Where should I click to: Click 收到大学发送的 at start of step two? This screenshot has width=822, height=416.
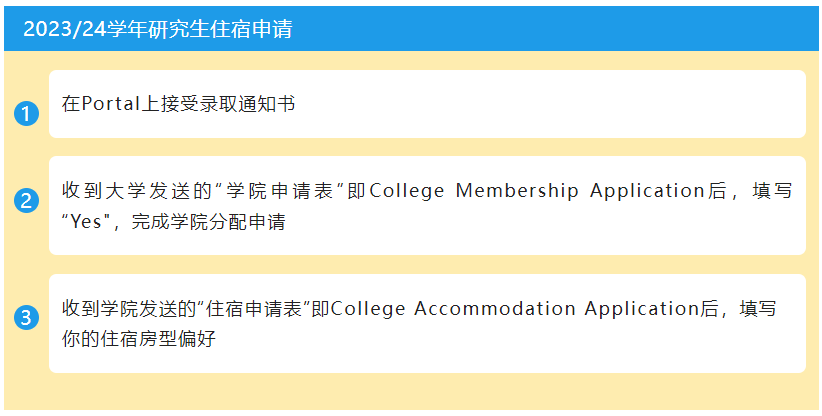(138, 191)
